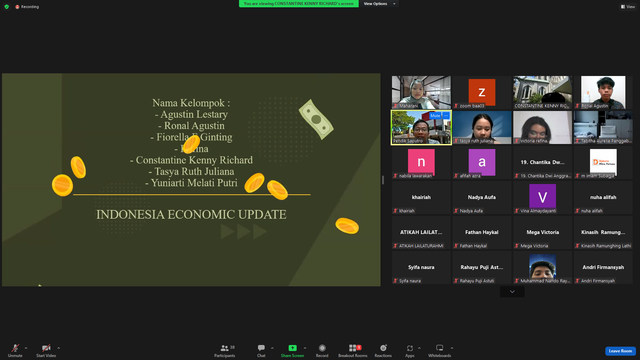Click the Leave Room button
The height and width of the screenshot is (360, 640).
point(620,351)
